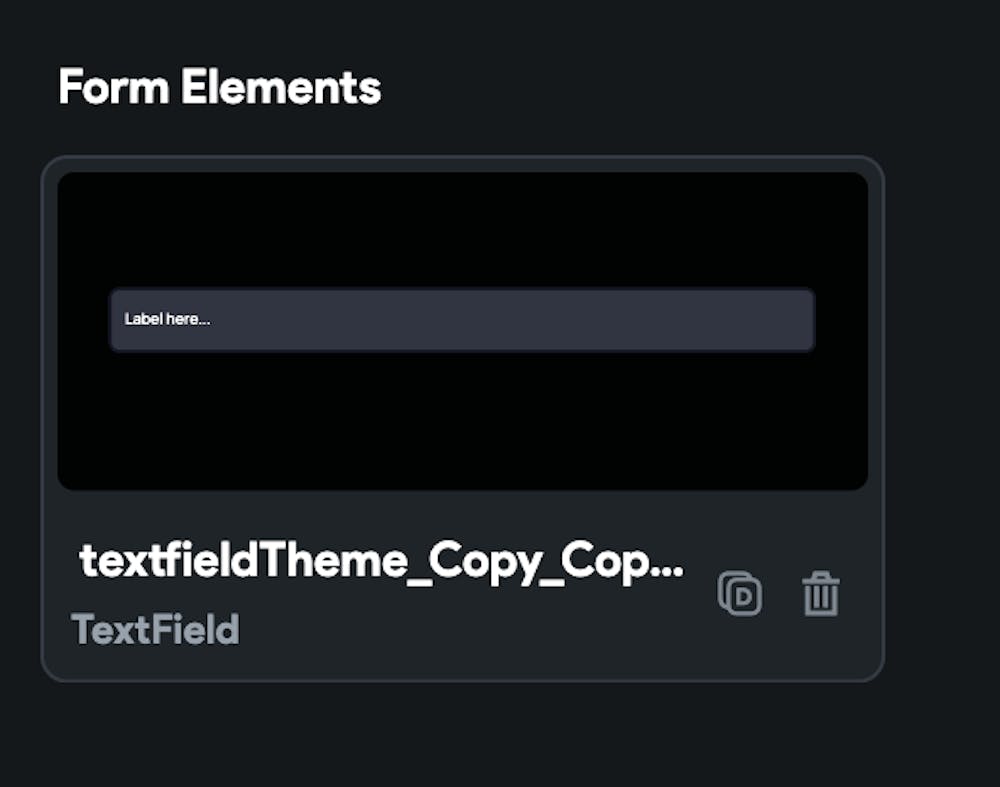This screenshot has height=787, width=1000.
Task: Click the dark preview area above the text field
Action: coord(462,230)
